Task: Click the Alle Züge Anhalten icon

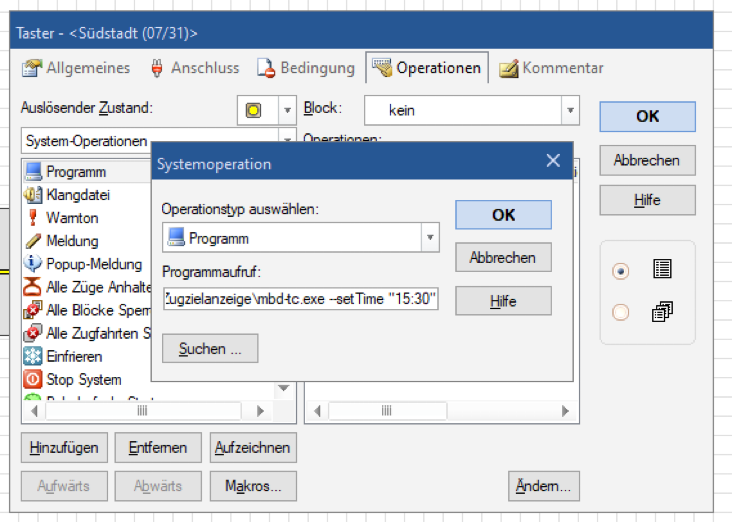Action: [x=33, y=287]
